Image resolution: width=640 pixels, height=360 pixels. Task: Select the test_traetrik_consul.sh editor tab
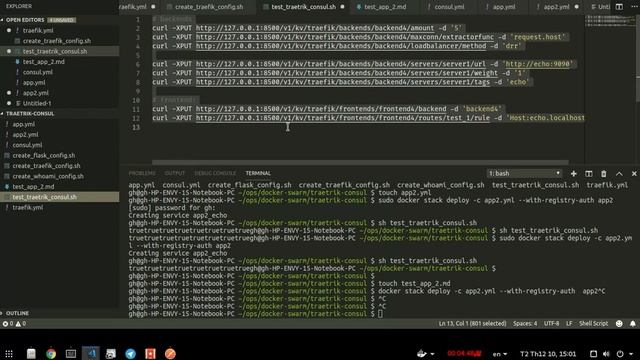point(303,7)
